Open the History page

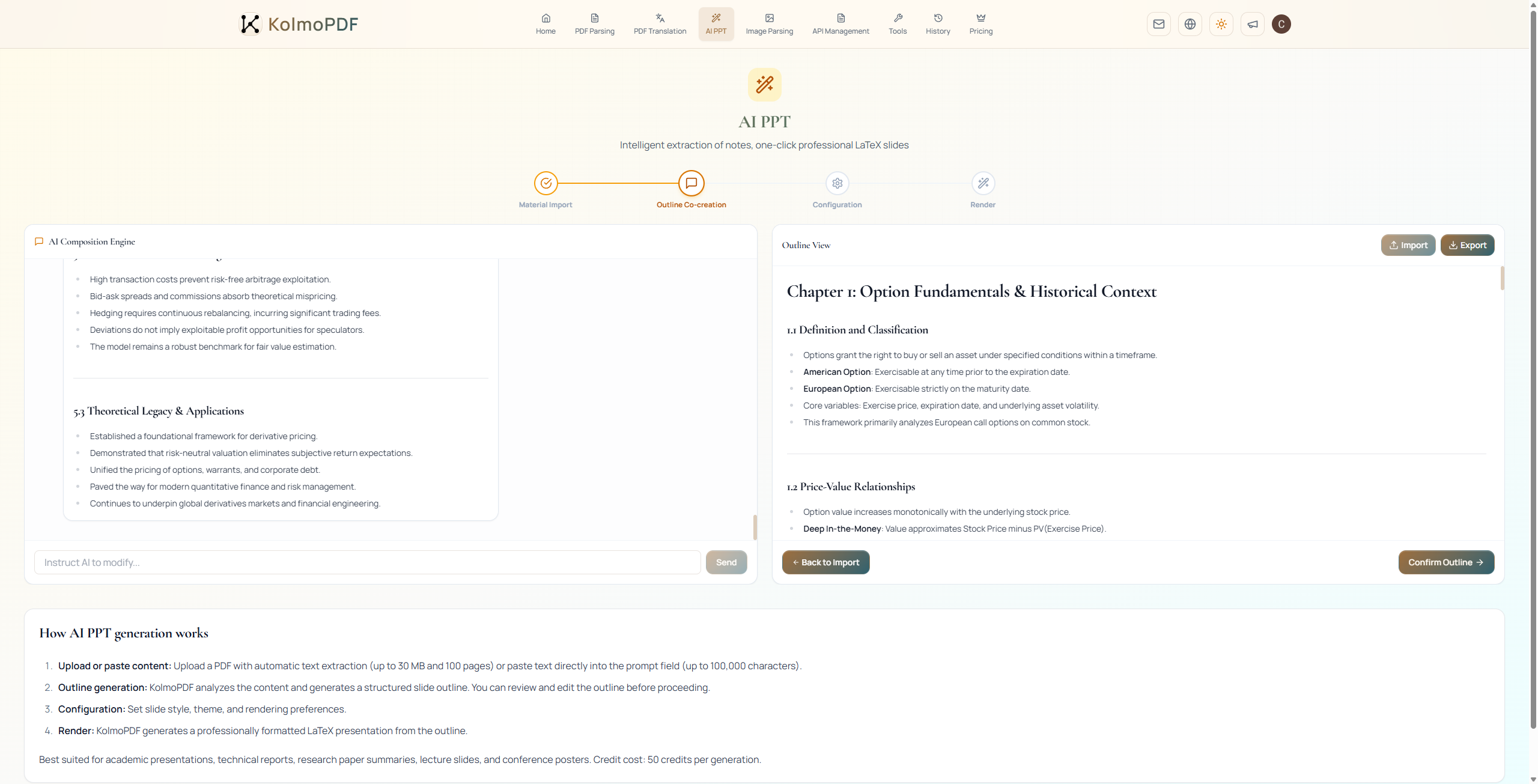937,24
